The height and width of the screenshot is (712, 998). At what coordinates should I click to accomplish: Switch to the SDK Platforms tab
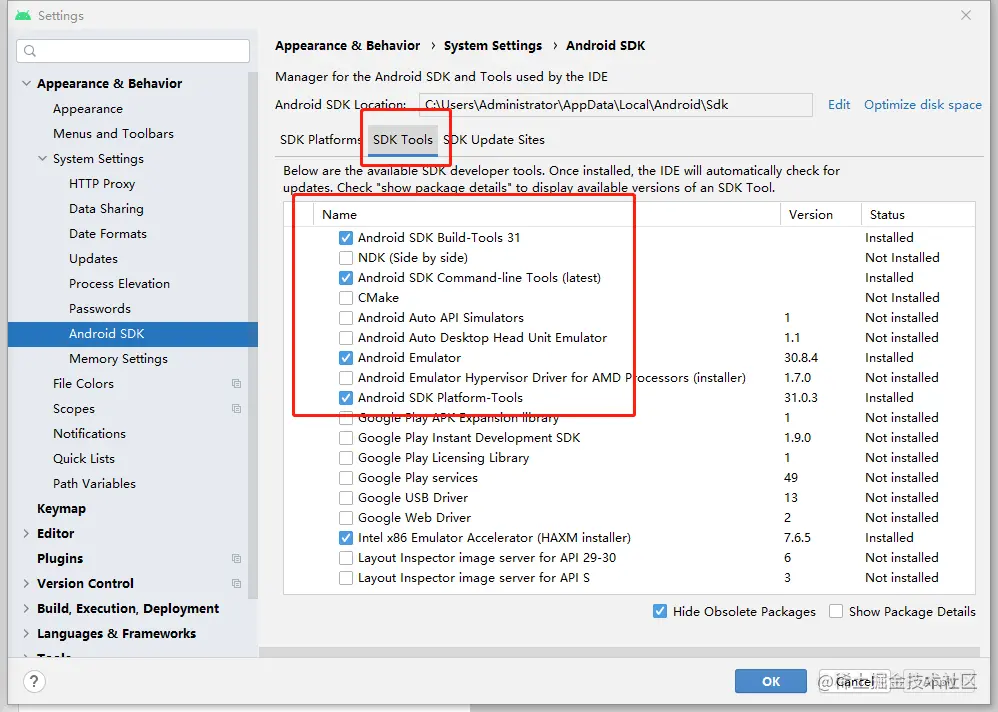tap(320, 140)
